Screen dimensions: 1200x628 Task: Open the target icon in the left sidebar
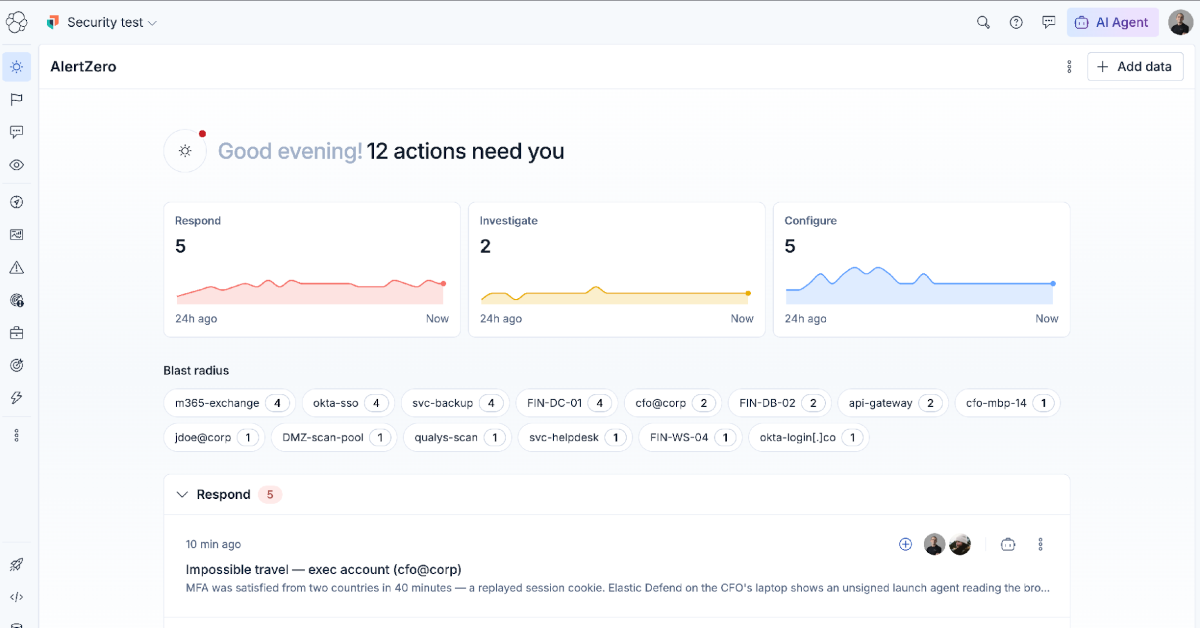(x=17, y=365)
